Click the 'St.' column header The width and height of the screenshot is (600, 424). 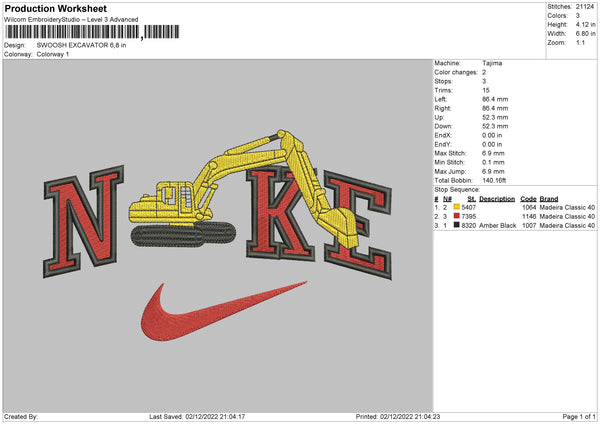click(471, 199)
